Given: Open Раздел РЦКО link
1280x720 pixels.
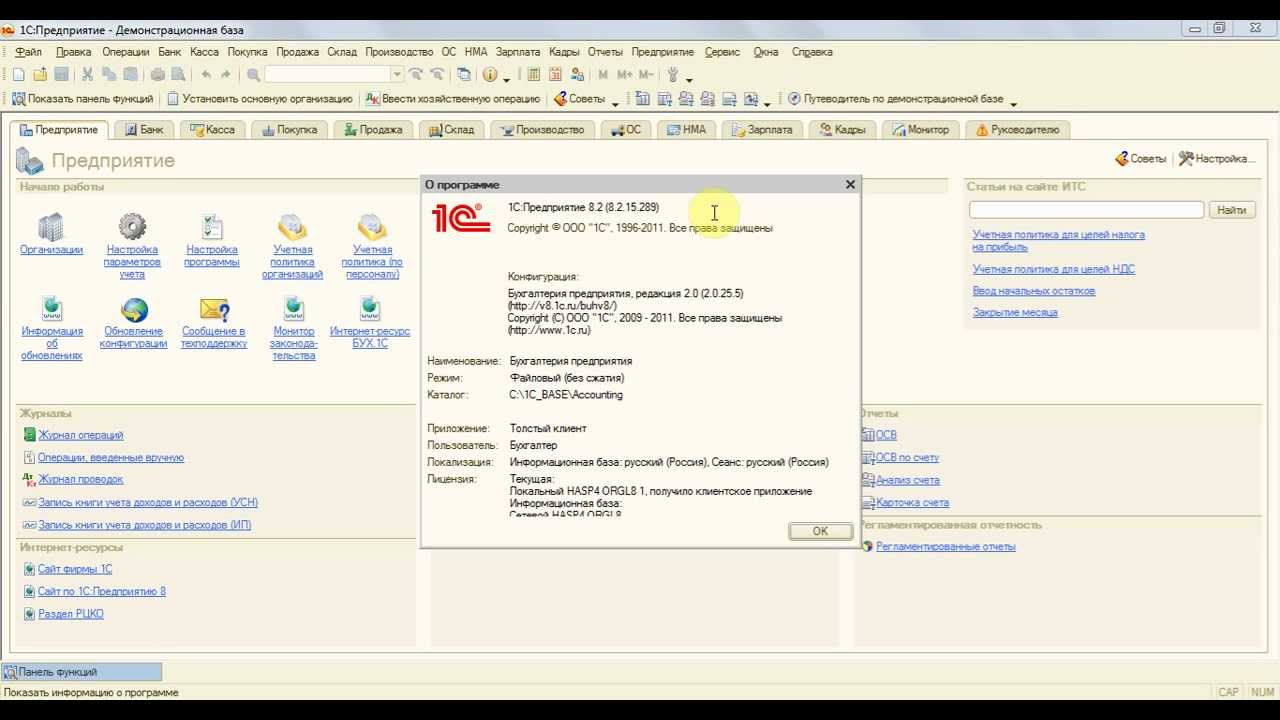Looking at the screenshot, I should tap(70, 614).
